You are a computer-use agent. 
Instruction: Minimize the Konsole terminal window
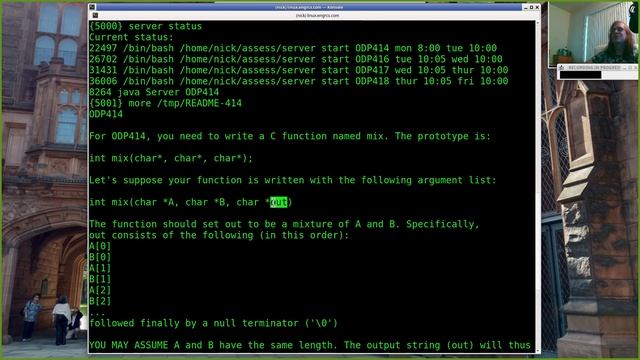tap(526, 7)
